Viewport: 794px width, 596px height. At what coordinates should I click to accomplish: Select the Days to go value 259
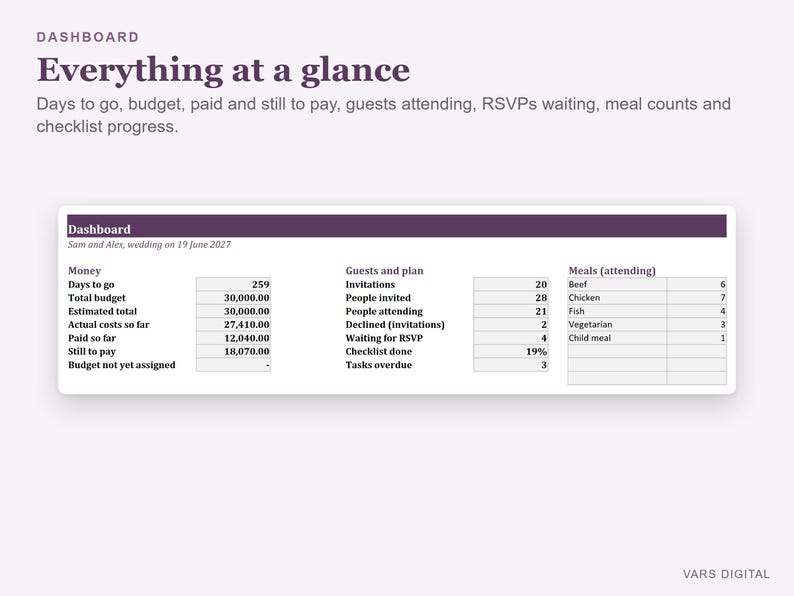click(x=233, y=284)
